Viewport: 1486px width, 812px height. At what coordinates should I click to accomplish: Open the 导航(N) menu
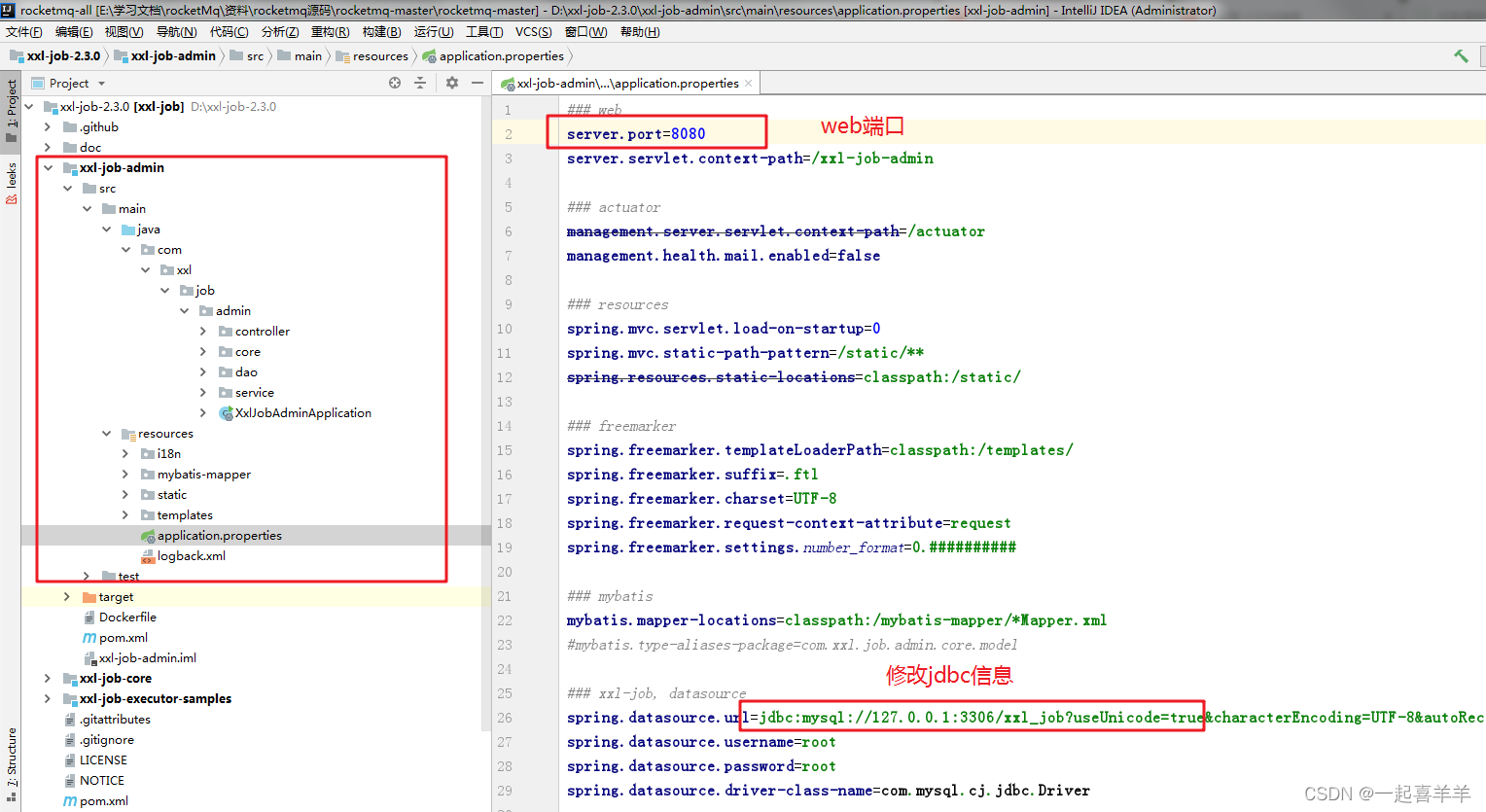point(176,32)
